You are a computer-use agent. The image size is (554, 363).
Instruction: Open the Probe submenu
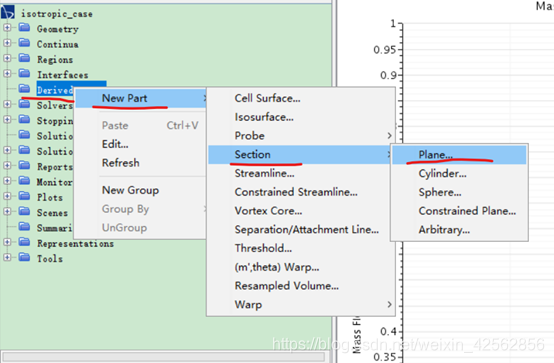[x=301, y=136]
